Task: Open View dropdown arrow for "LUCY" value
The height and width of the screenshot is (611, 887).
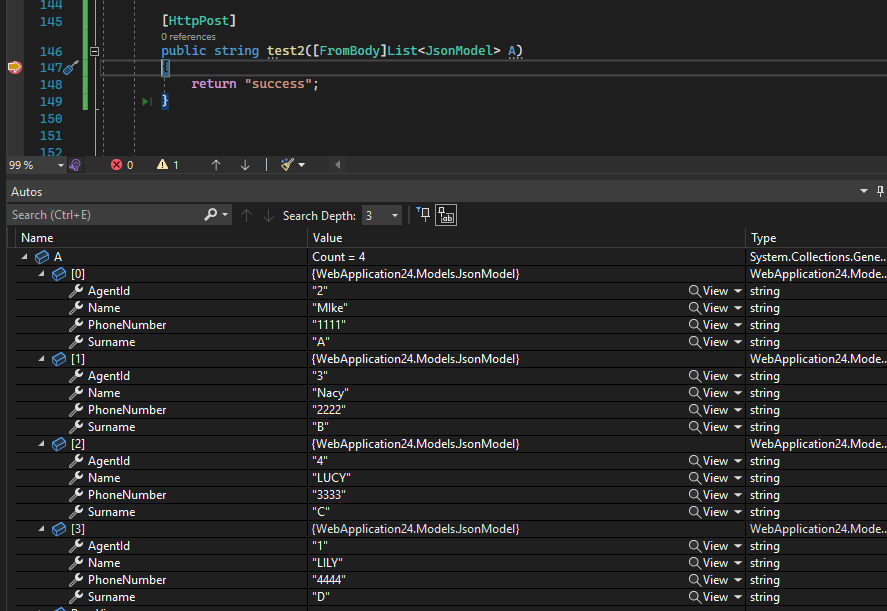Action: [x=738, y=478]
